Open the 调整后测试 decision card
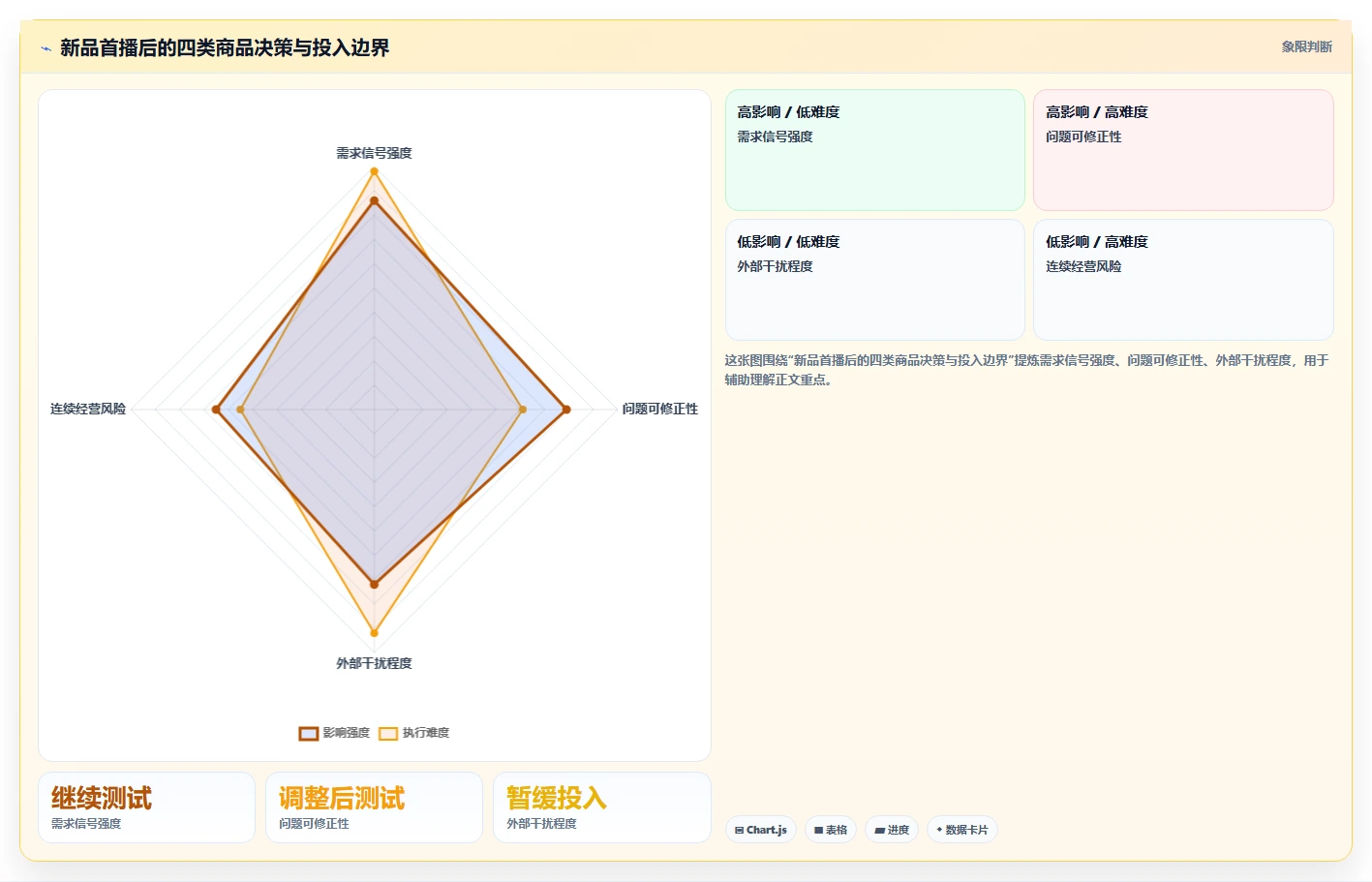Screen dimensions: 1372x882 374,807
